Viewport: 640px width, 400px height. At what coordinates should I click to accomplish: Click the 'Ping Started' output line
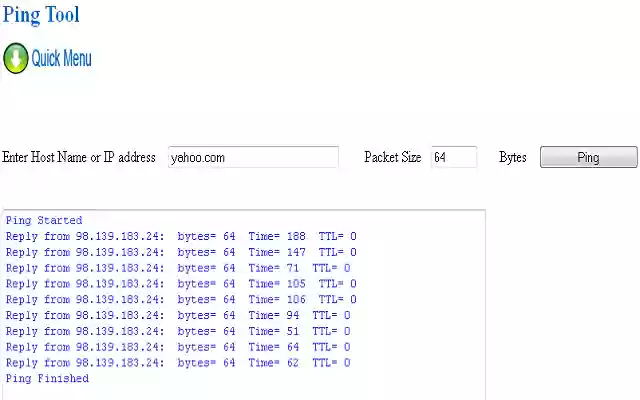pyautogui.click(x=44, y=220)
